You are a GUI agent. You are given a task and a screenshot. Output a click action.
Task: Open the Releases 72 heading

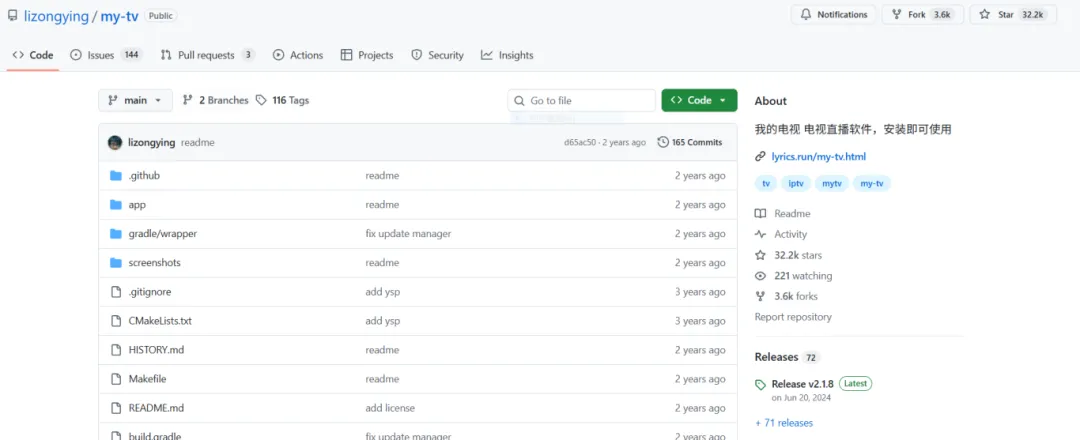[x=787, y=357]
